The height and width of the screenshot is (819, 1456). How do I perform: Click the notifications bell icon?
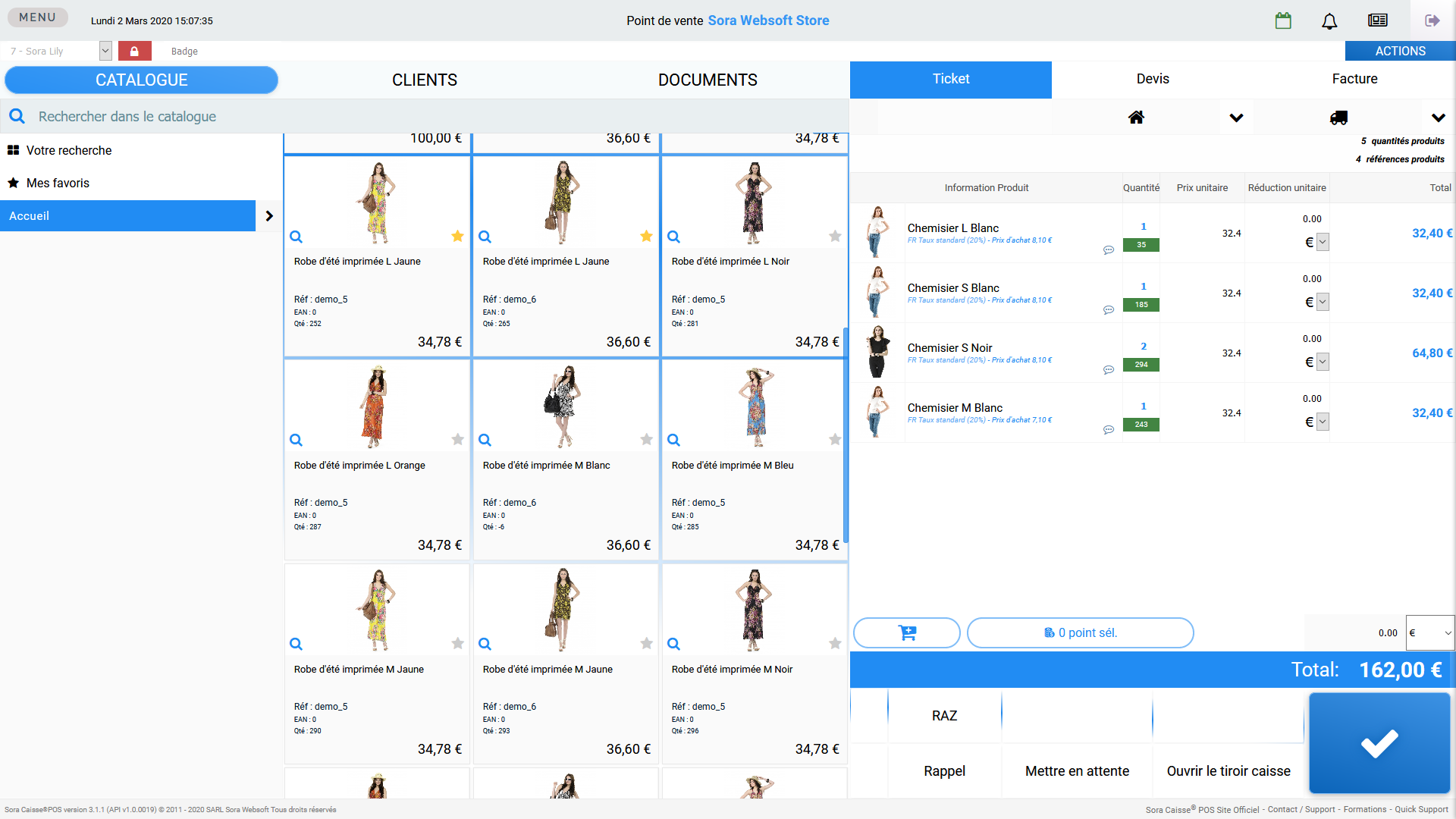point(1329,20)
